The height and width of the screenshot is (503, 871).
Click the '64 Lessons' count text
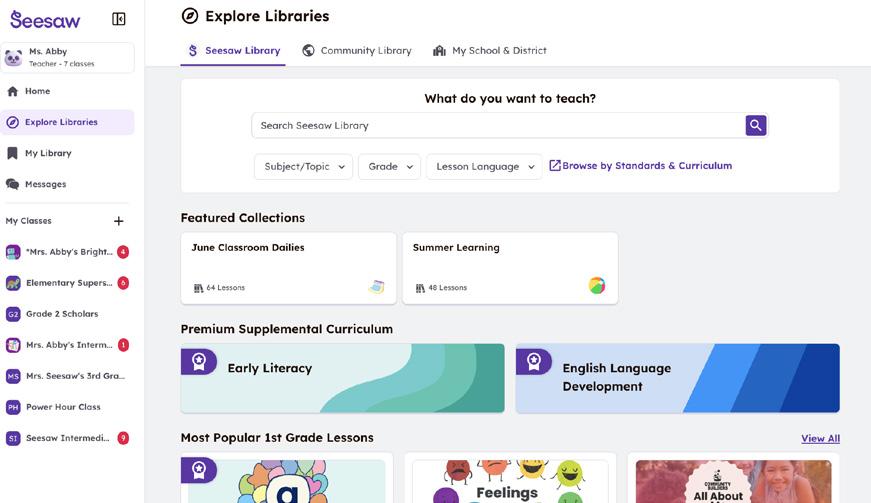[226, 288]
